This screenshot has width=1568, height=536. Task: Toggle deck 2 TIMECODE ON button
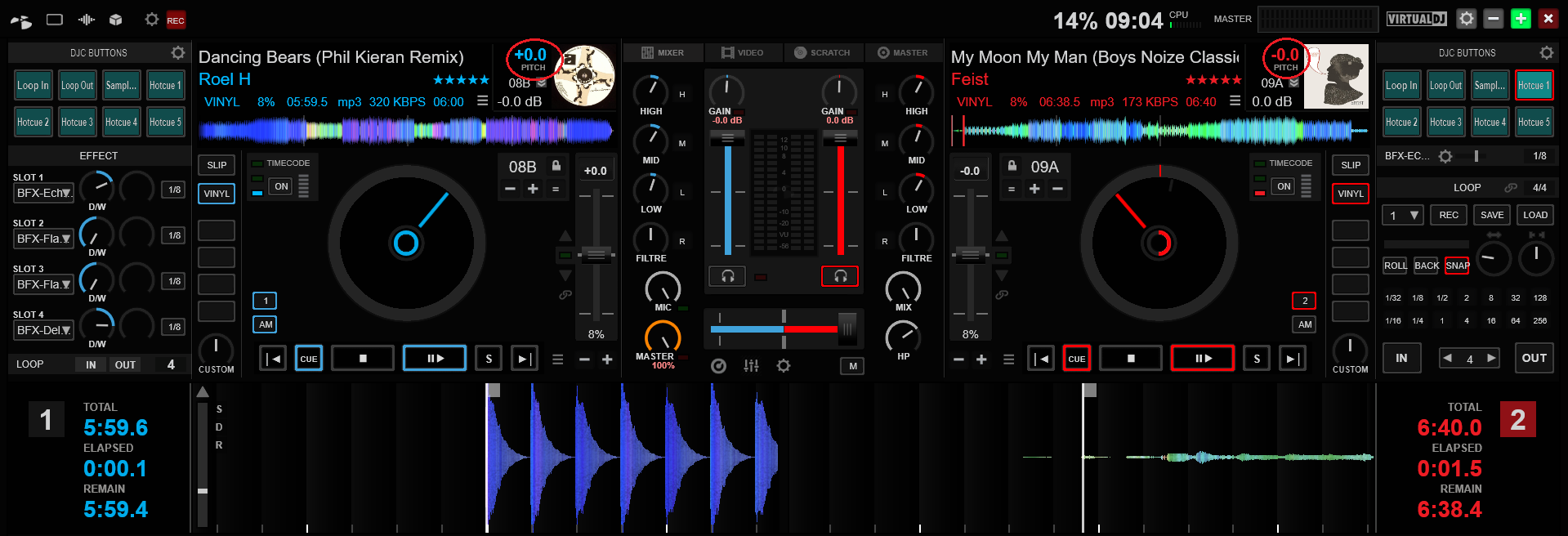pos(1284,186)
